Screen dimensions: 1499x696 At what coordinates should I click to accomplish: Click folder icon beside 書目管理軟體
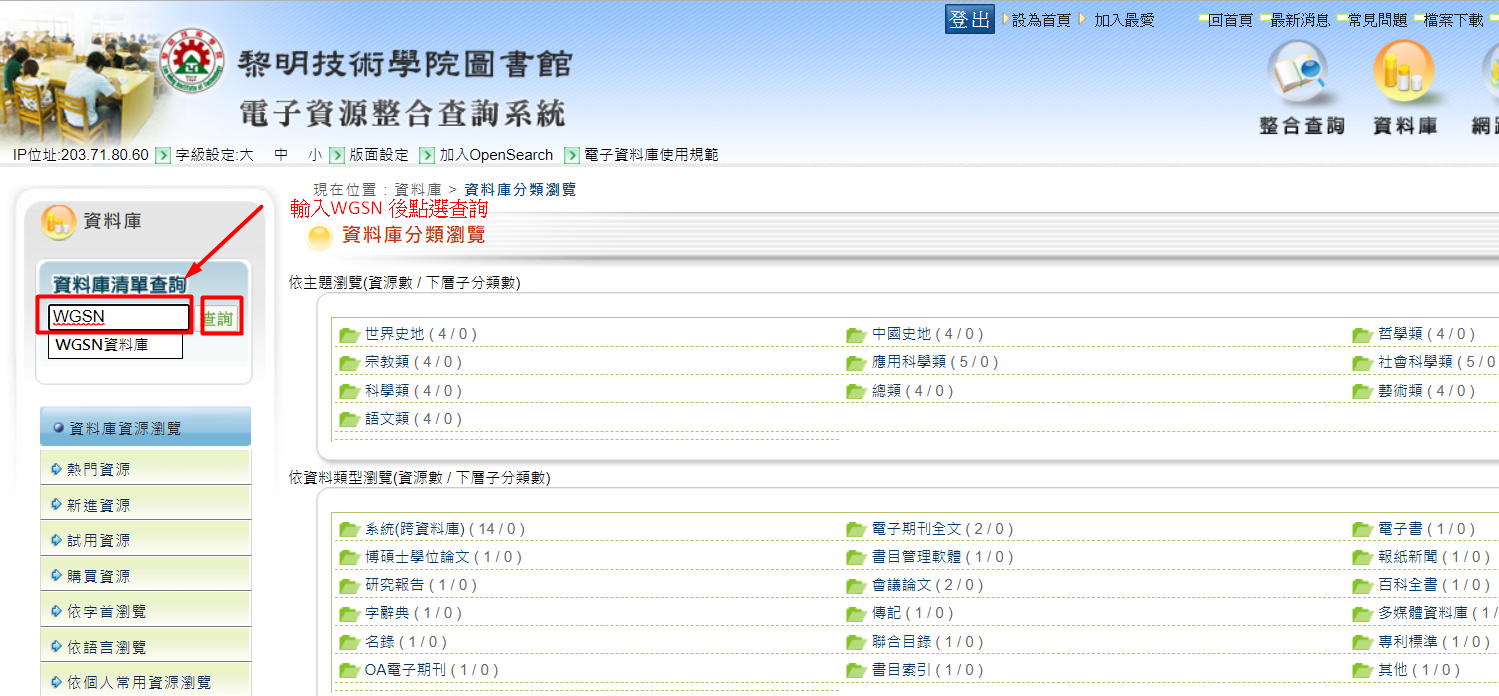click(x=856, y=558)
